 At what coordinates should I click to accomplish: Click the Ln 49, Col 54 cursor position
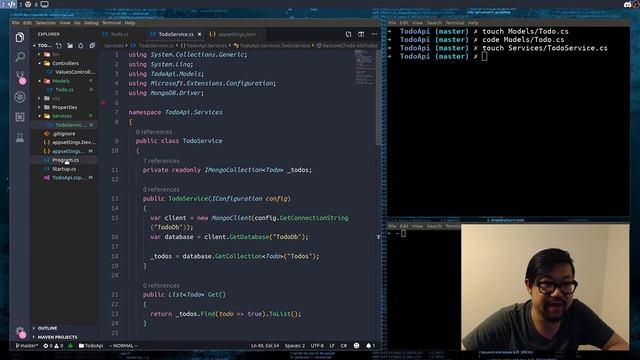265,346
